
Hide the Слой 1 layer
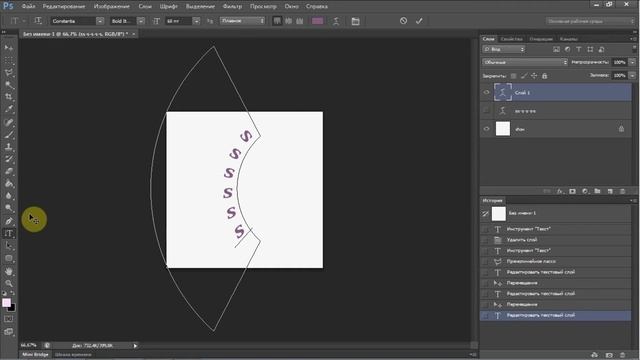486,92
